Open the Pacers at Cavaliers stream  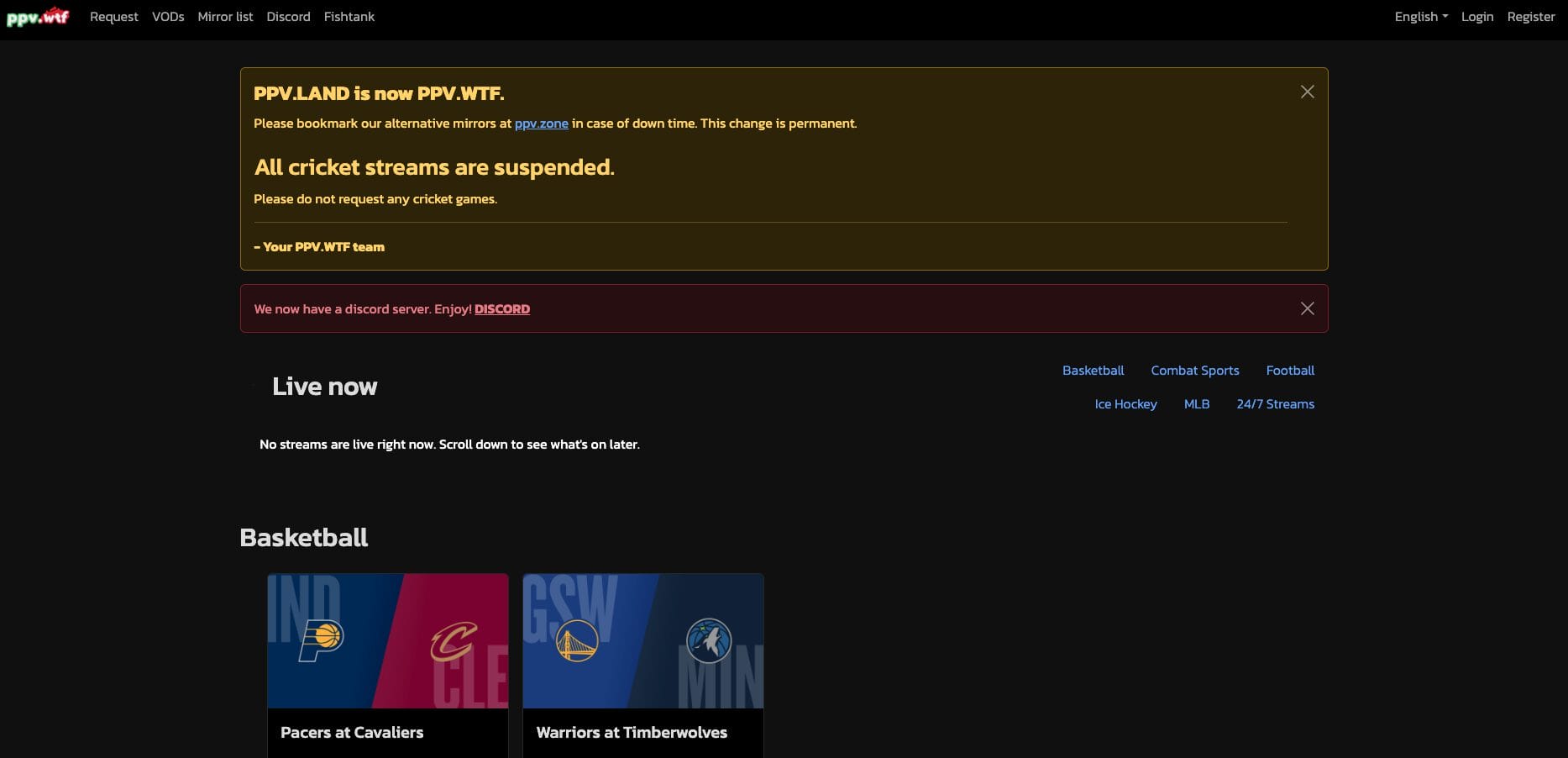[387, 664]
